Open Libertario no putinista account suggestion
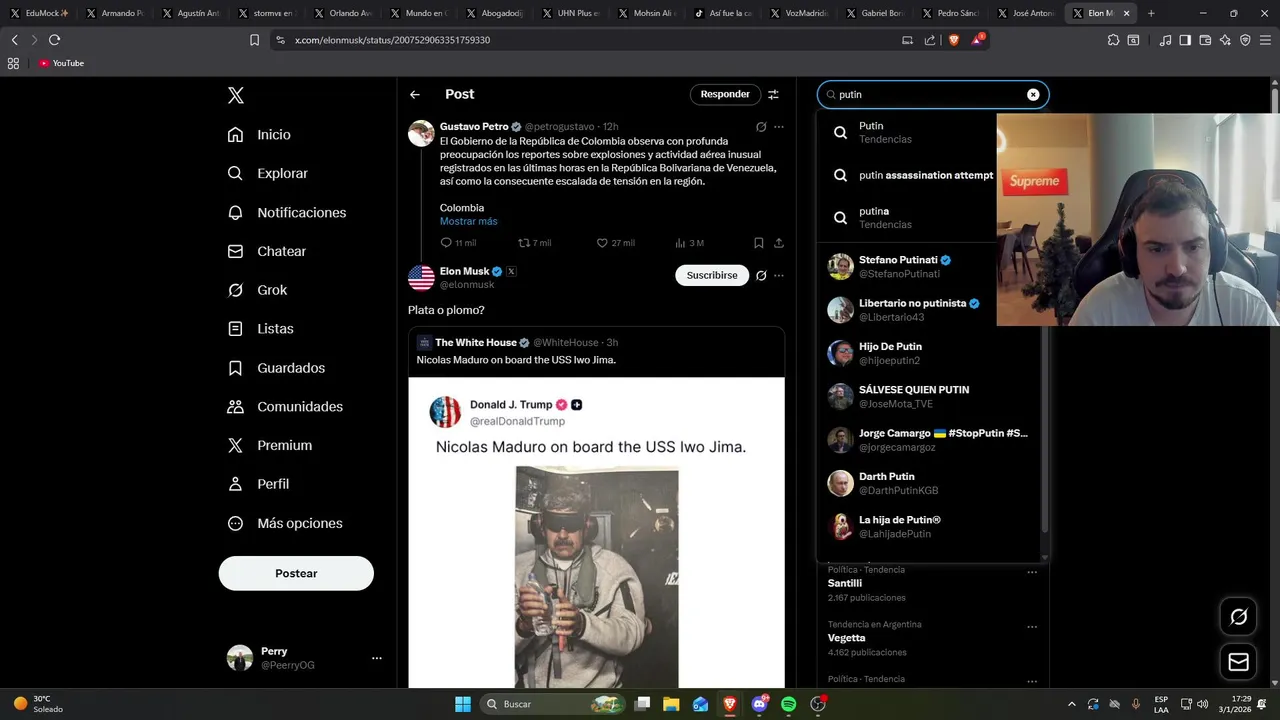 tap(907, 310)
